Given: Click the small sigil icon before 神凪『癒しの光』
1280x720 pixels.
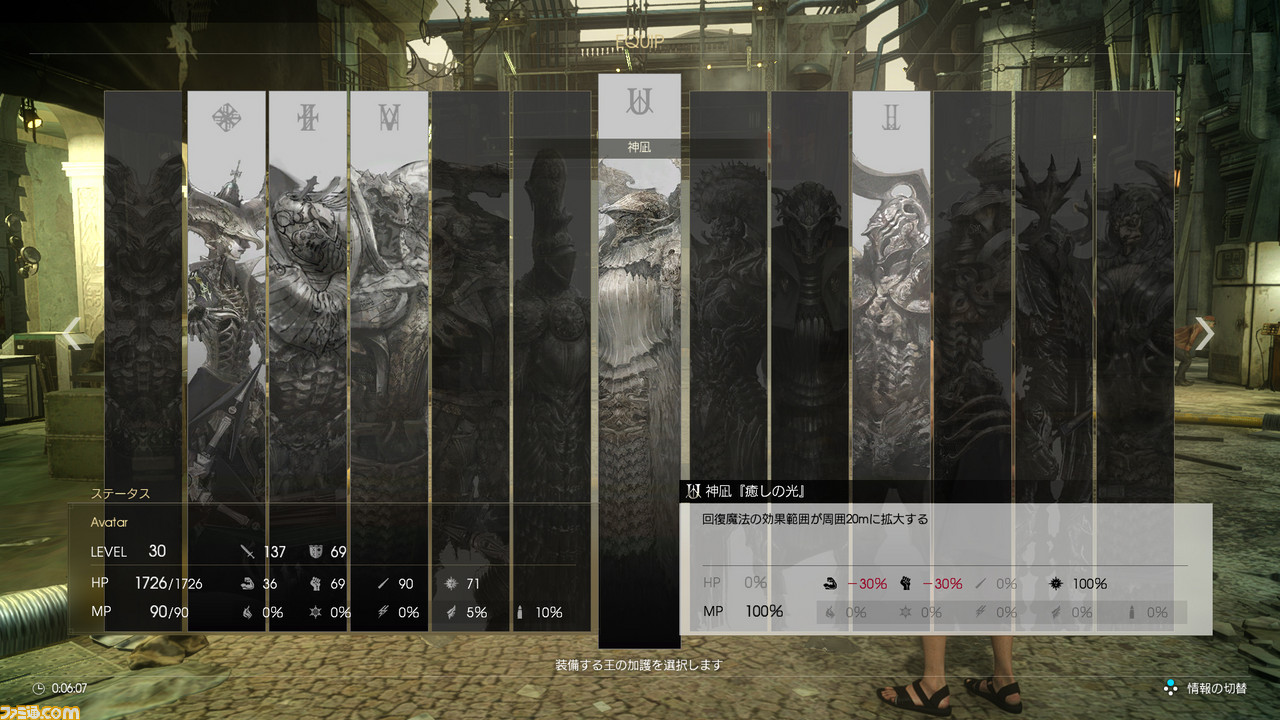Looking at the screenshot, I should (693, 491).
